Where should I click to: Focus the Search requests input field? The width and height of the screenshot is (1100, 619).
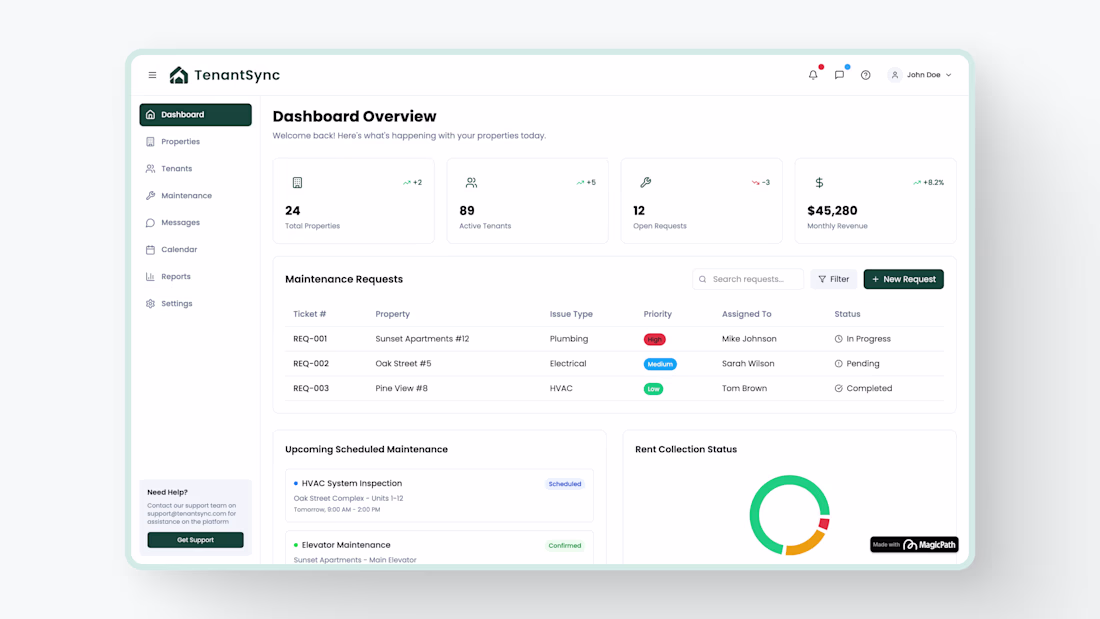[x=748, y=279]
